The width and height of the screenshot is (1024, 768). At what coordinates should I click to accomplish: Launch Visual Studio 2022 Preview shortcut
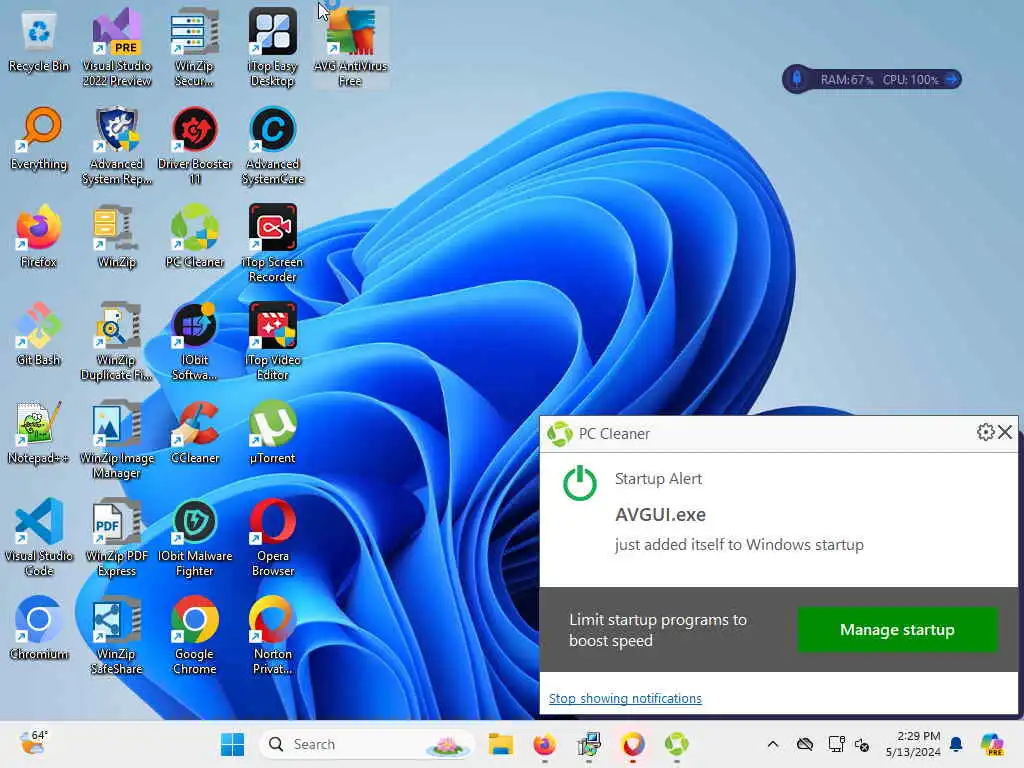point(116,47)
